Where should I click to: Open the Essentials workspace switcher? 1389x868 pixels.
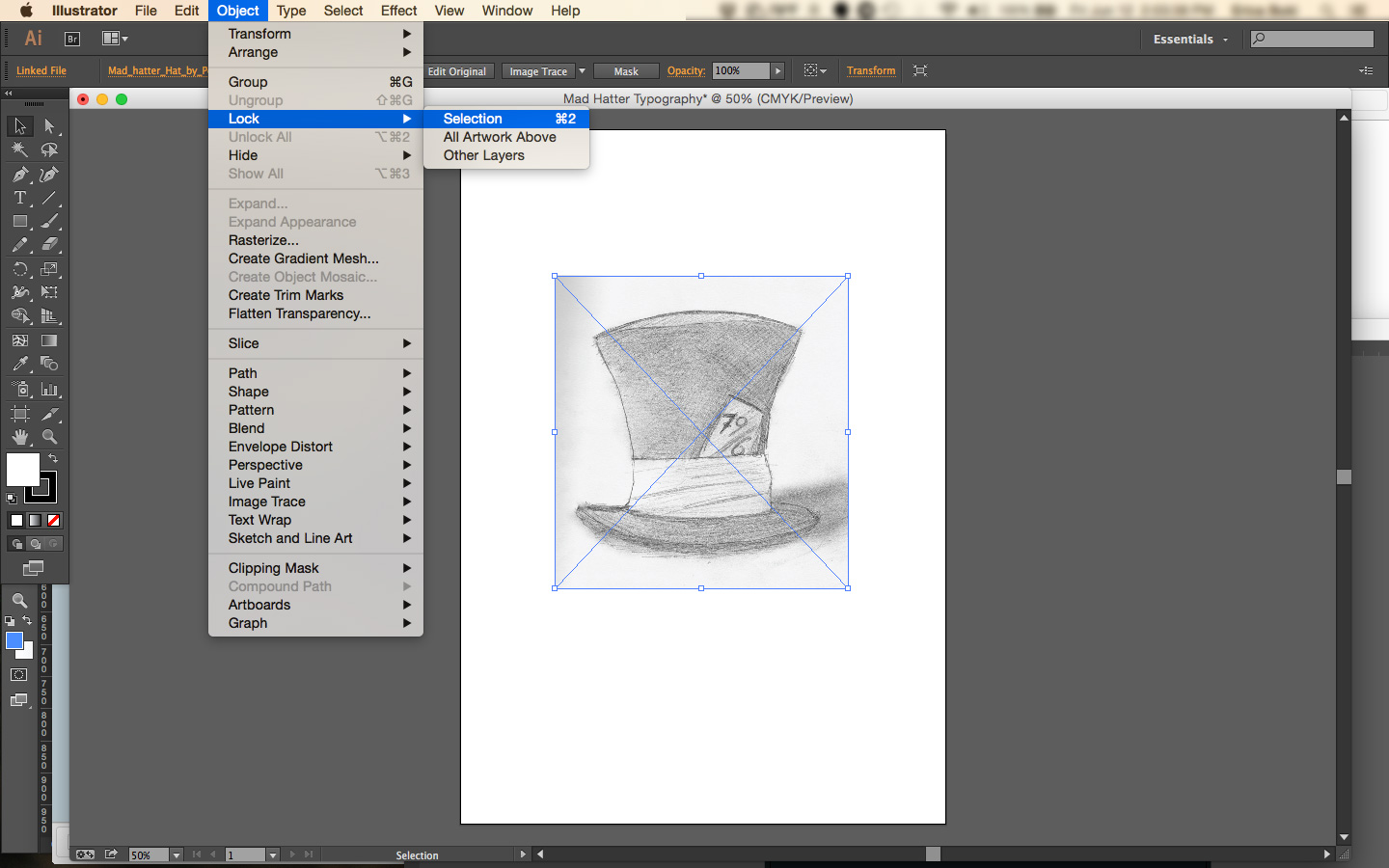(1190, 40)
